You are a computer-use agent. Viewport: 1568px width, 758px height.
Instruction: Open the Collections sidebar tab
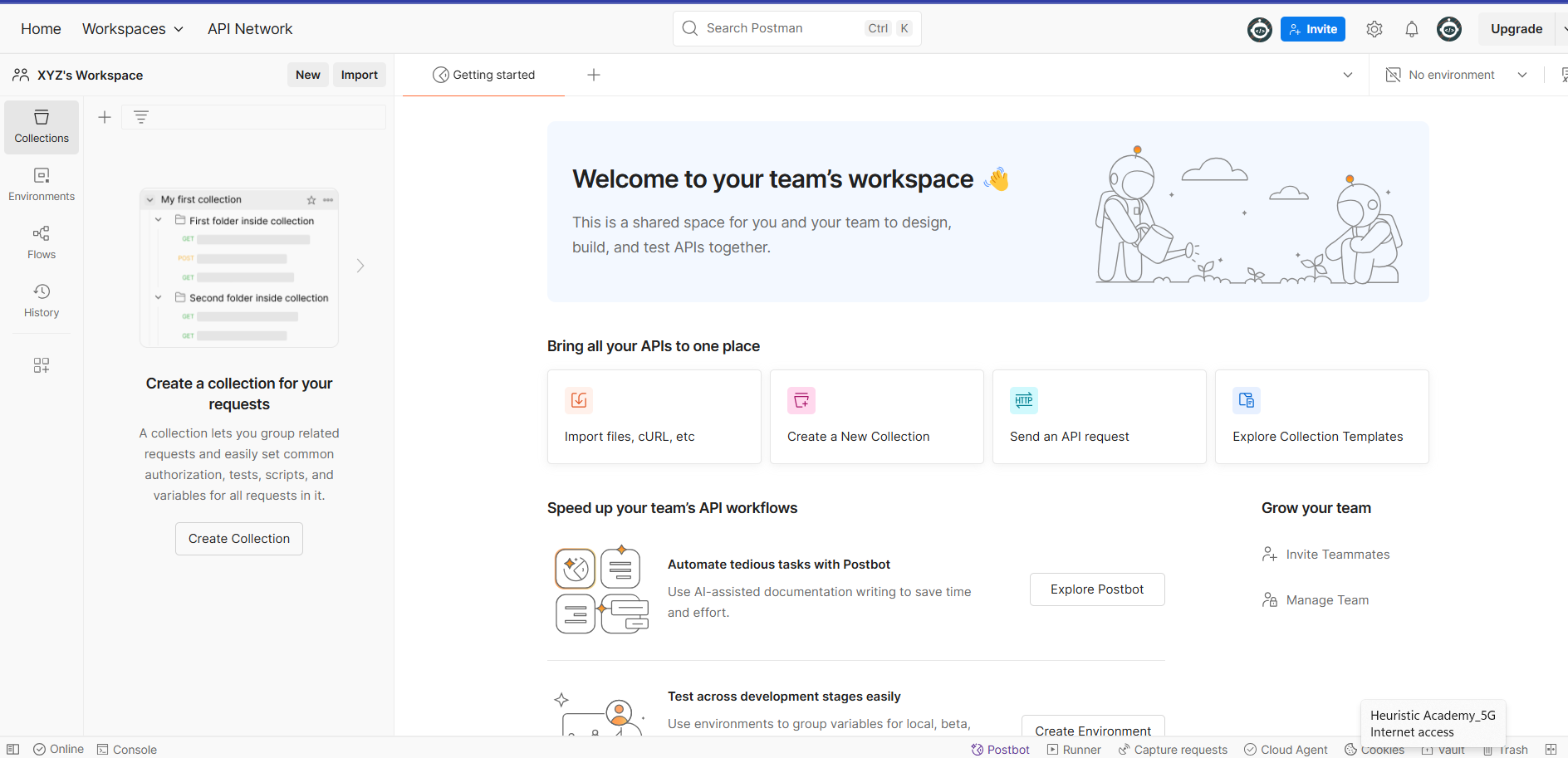coord(42,127)
